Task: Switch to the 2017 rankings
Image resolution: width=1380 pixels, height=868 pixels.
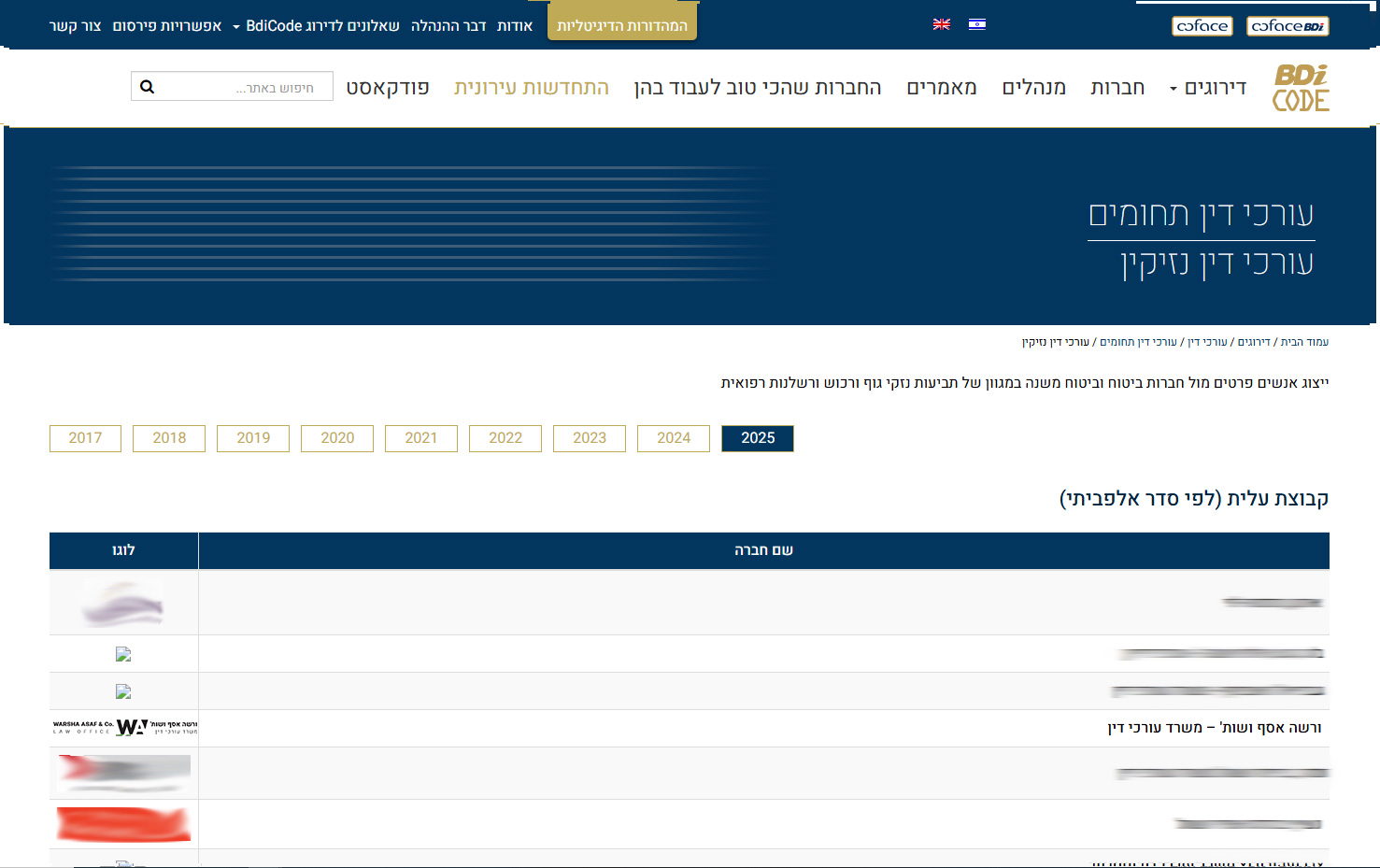Action: pyautogui.click(x=85, y=438)
